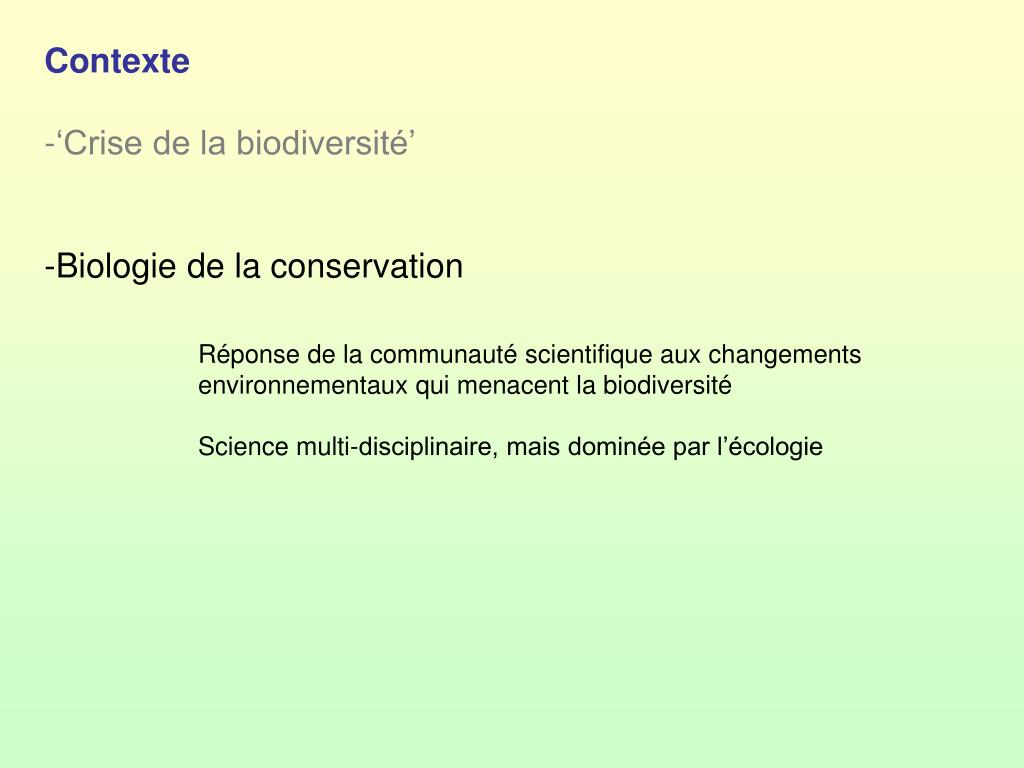The height and width of the screenshot is (768, 1024).
Task: Click the word 'Biologie' in the black bullet
Action: coord(116,266)
